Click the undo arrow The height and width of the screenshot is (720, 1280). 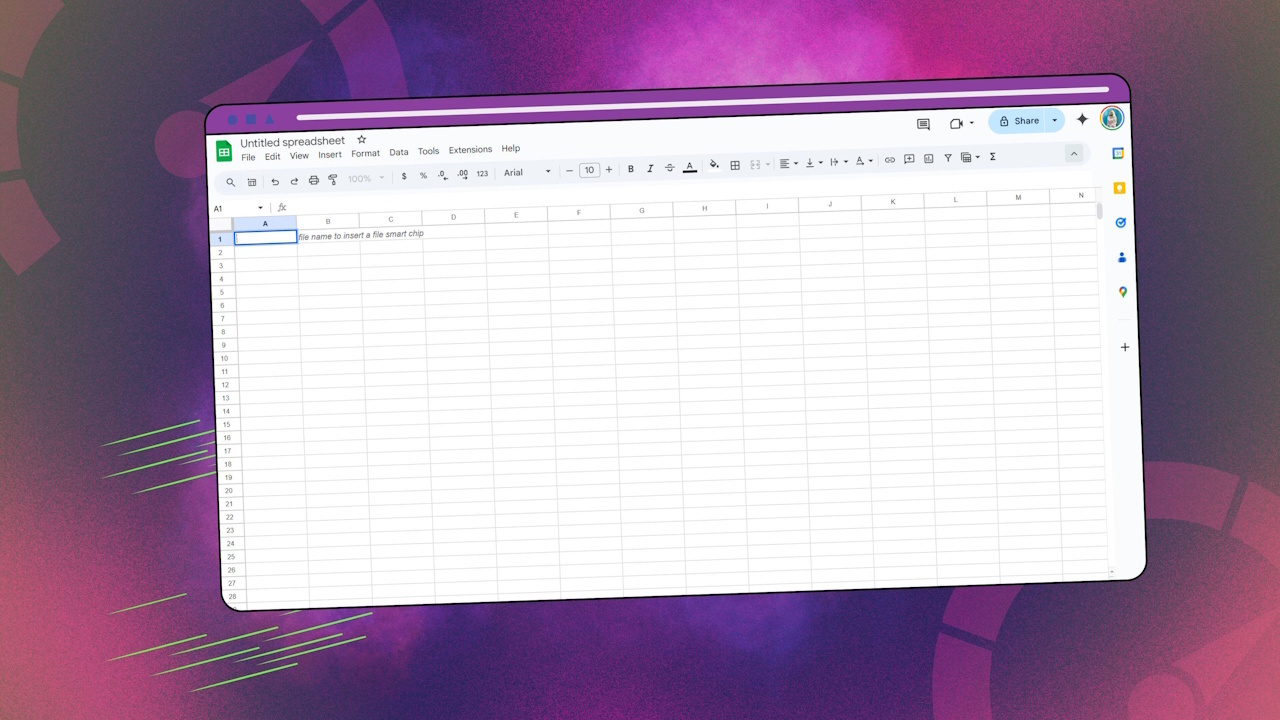click(275, 181)
